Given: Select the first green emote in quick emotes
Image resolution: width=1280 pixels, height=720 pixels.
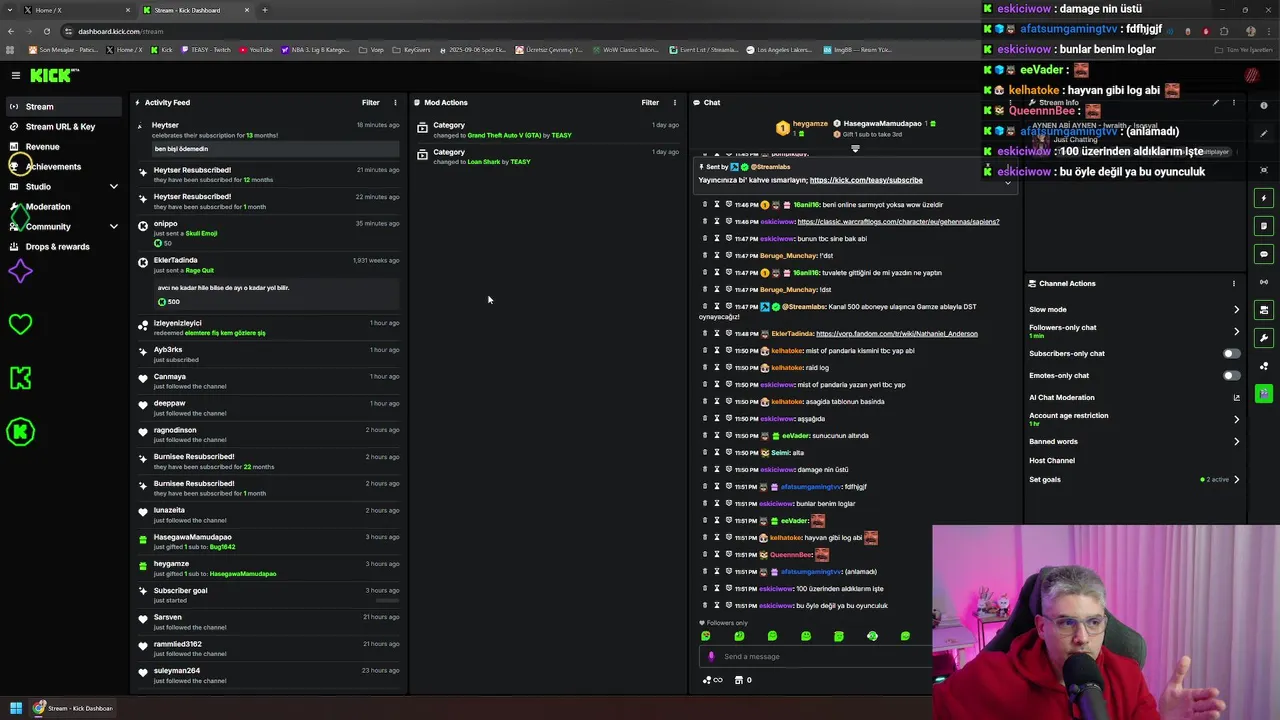Looking at the screenshot, I should click(706, 636).
